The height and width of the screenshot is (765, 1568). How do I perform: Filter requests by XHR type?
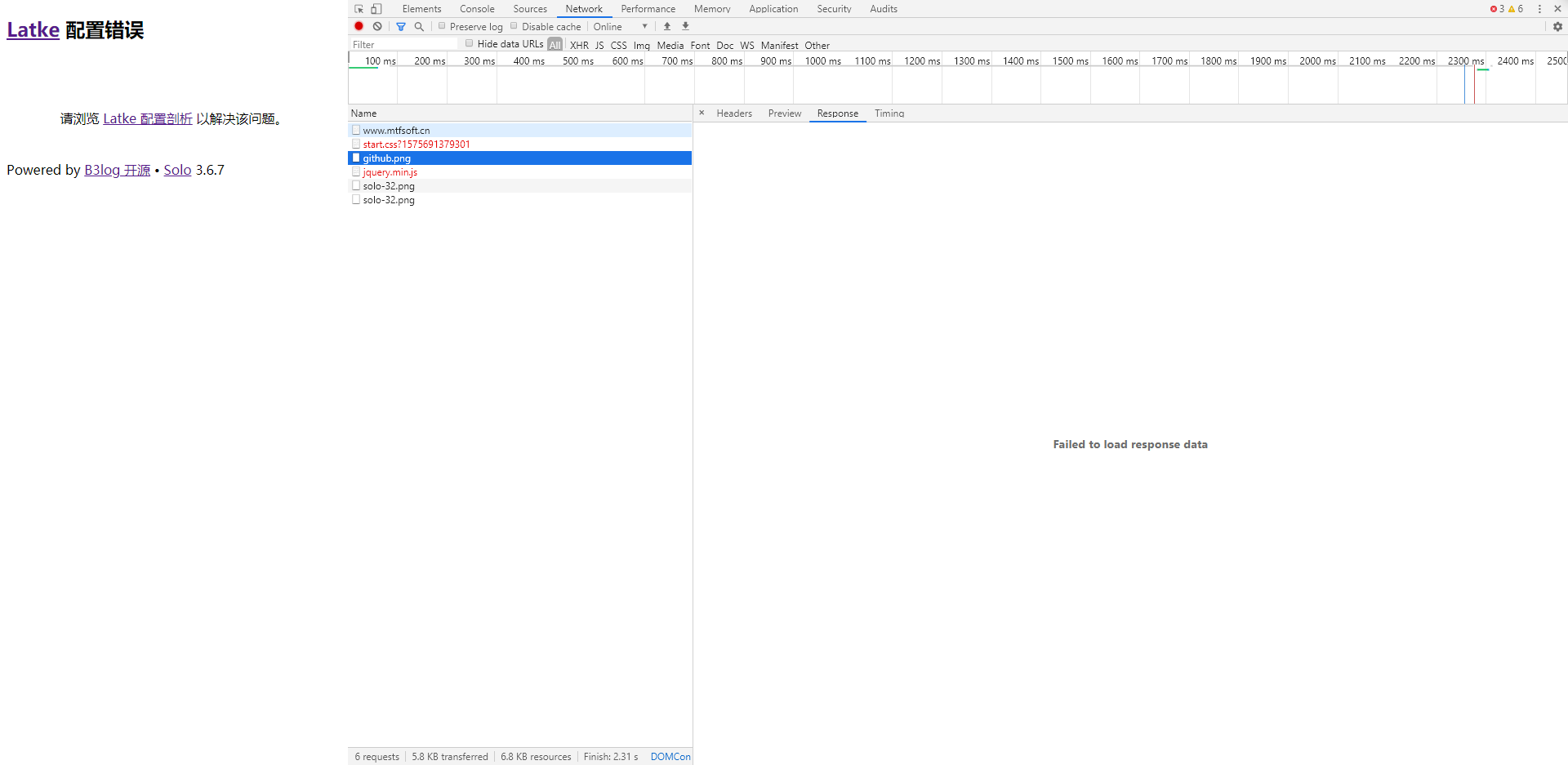[x=579, y=45]
